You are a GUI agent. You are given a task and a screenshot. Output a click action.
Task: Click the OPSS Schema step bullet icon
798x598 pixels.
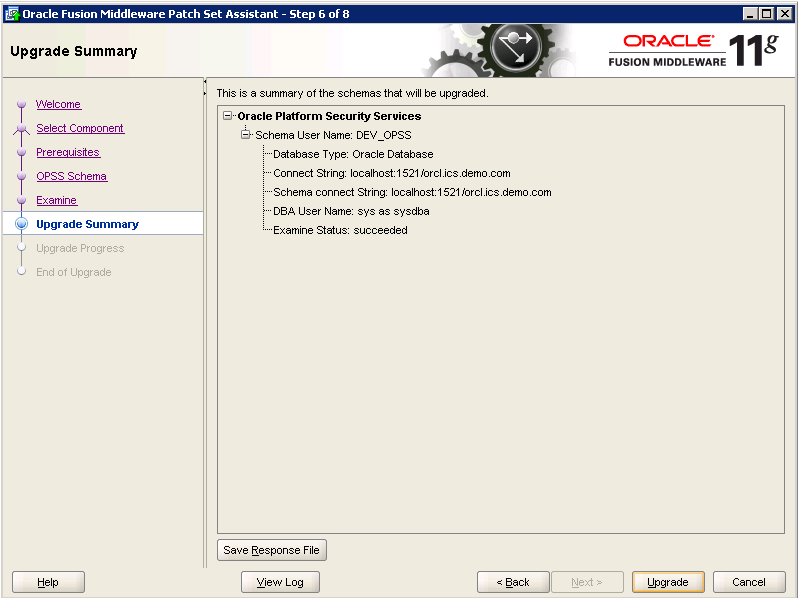[21, 176]
